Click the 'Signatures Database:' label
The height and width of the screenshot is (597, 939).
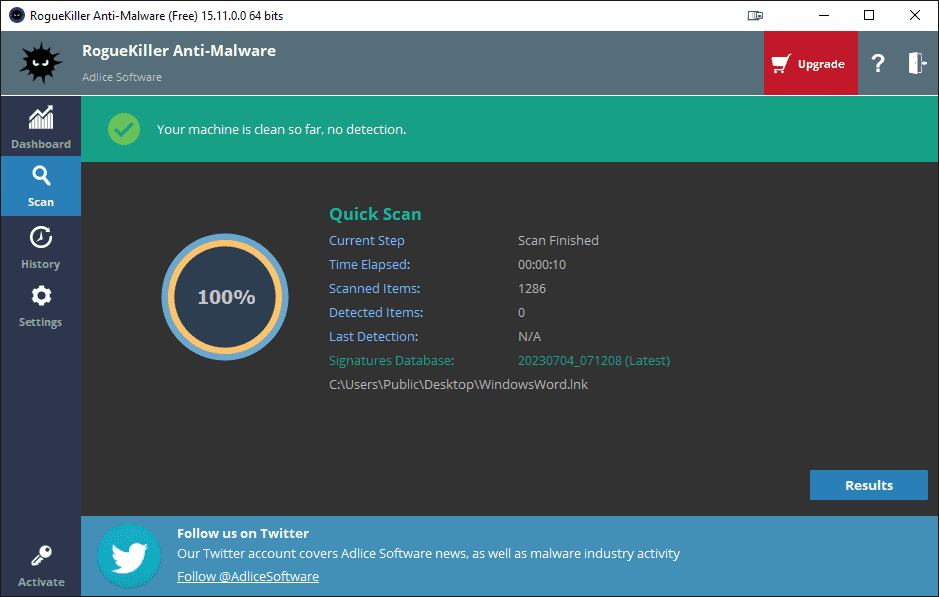pyautogui.click(x=392, y=360)
